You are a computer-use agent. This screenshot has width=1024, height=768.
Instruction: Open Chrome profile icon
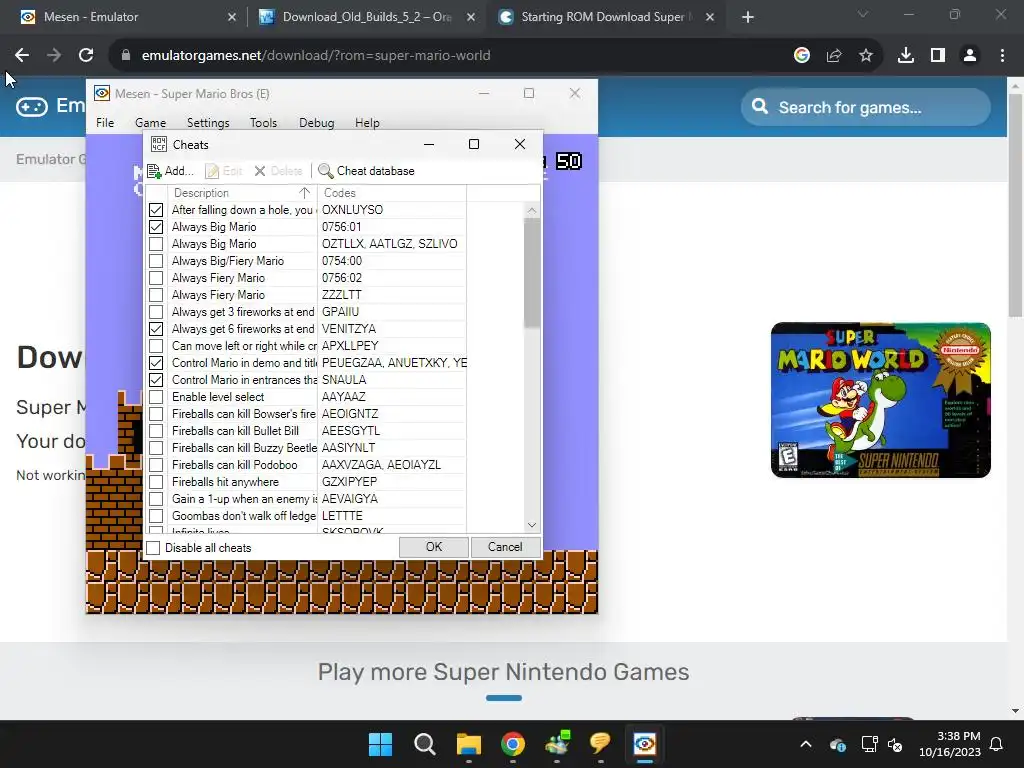click(x=970, y=56)
